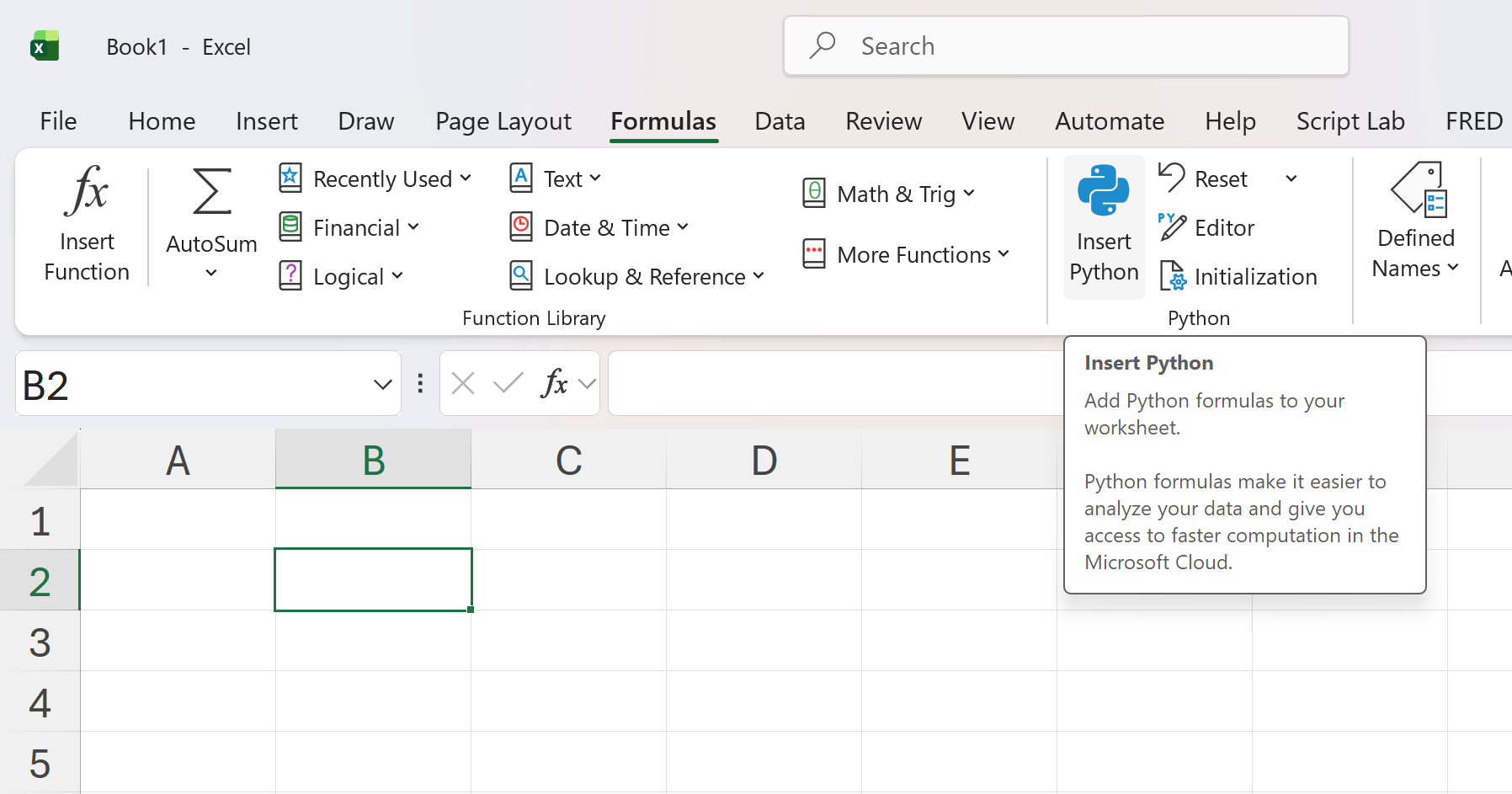Viewport: 1512px width, 794px height.
Task: Select row 1 header
Action: tap(40, 520)
